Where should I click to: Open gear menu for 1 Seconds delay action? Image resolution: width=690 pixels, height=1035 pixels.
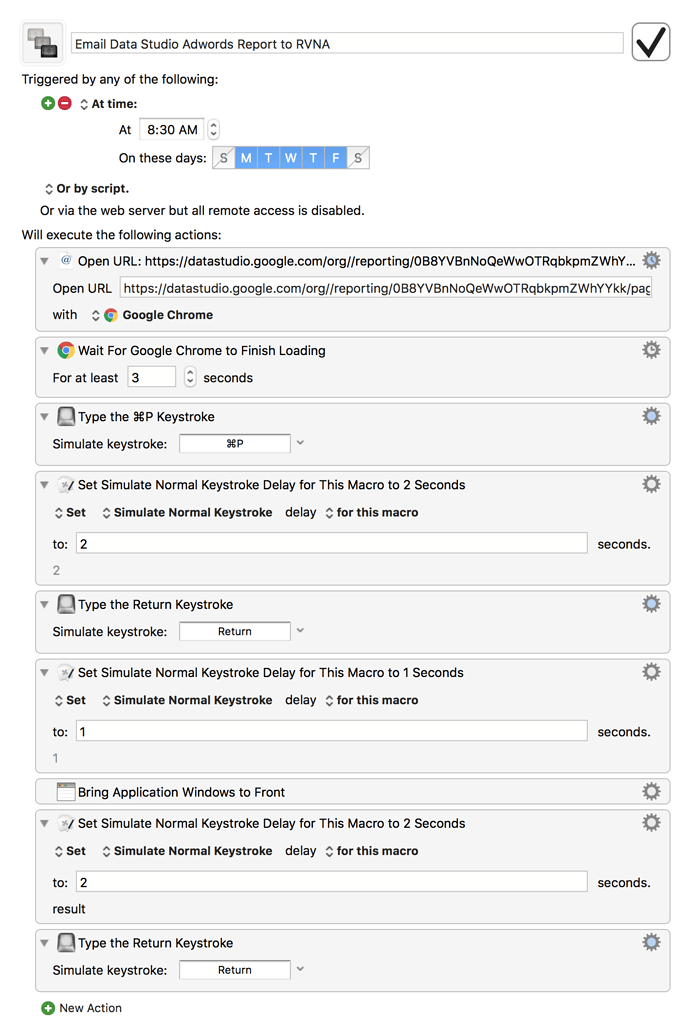(x=652, y=671)
